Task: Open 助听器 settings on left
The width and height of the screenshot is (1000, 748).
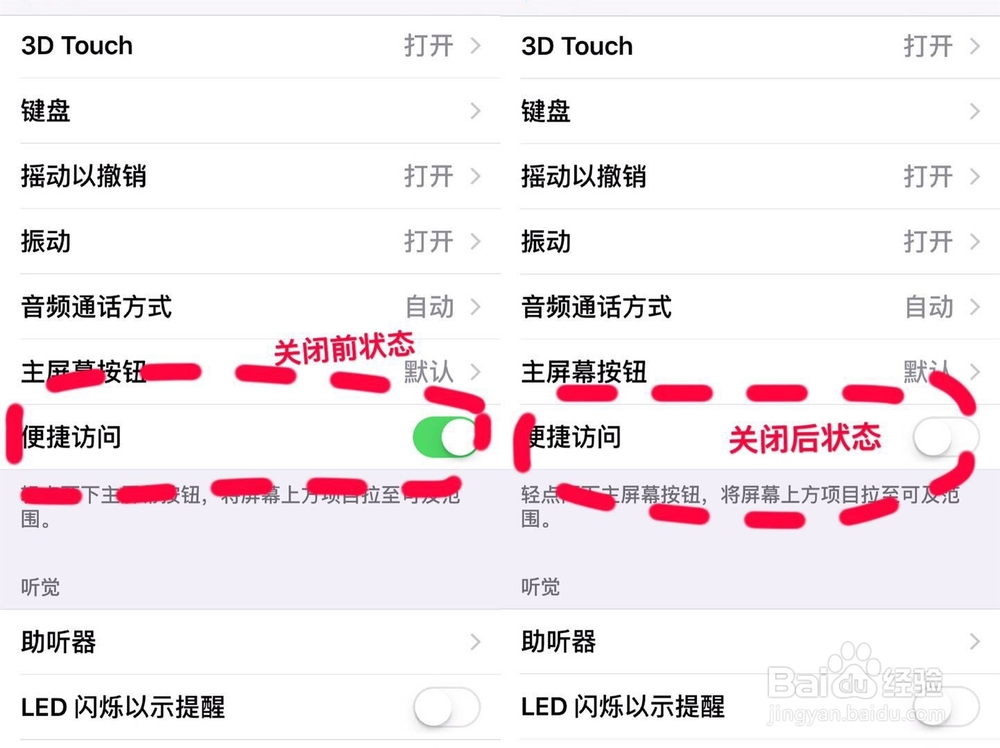Action: (x=250, y=642)
